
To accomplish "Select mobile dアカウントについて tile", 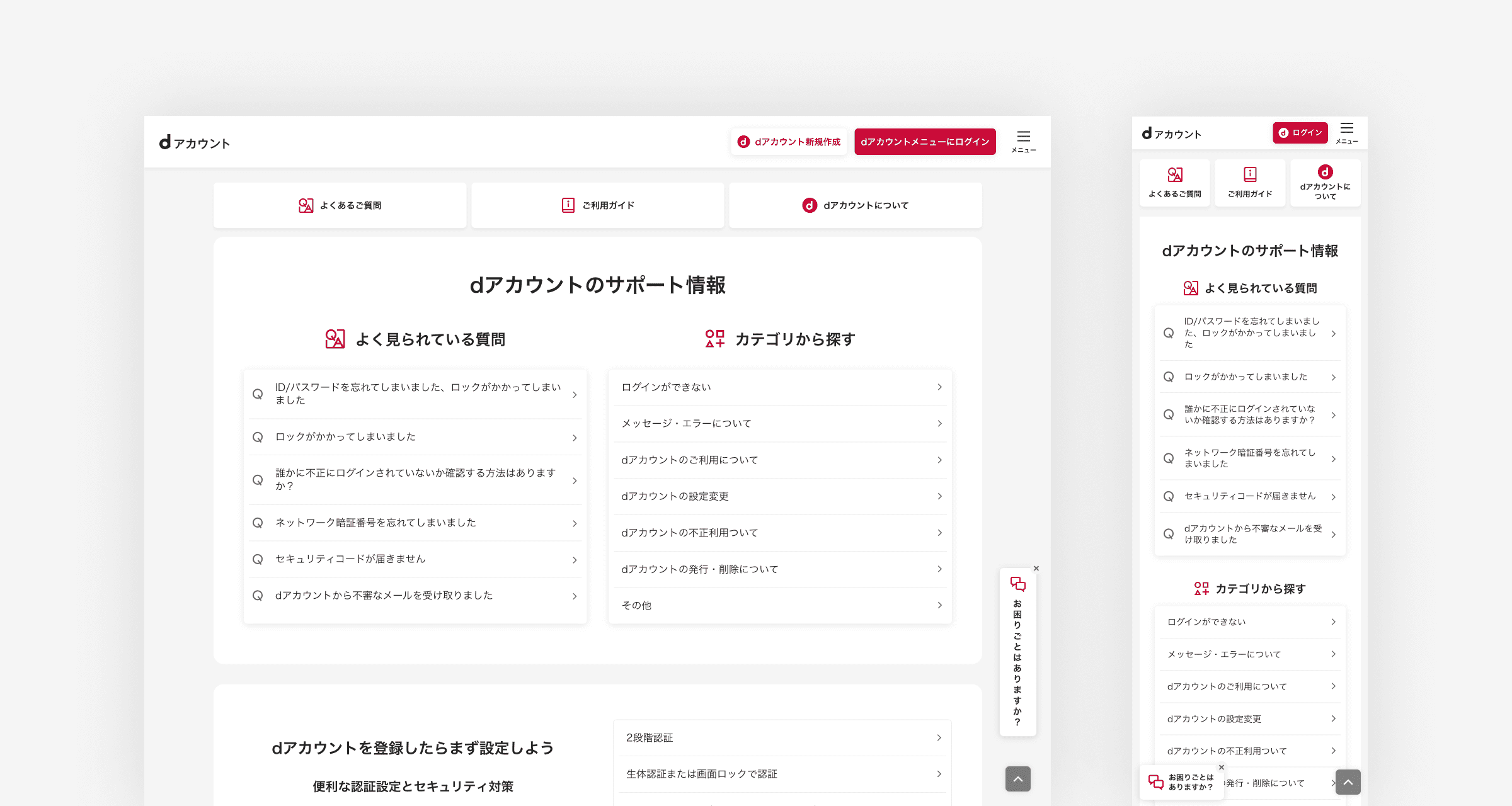I will pos(1326,183).
